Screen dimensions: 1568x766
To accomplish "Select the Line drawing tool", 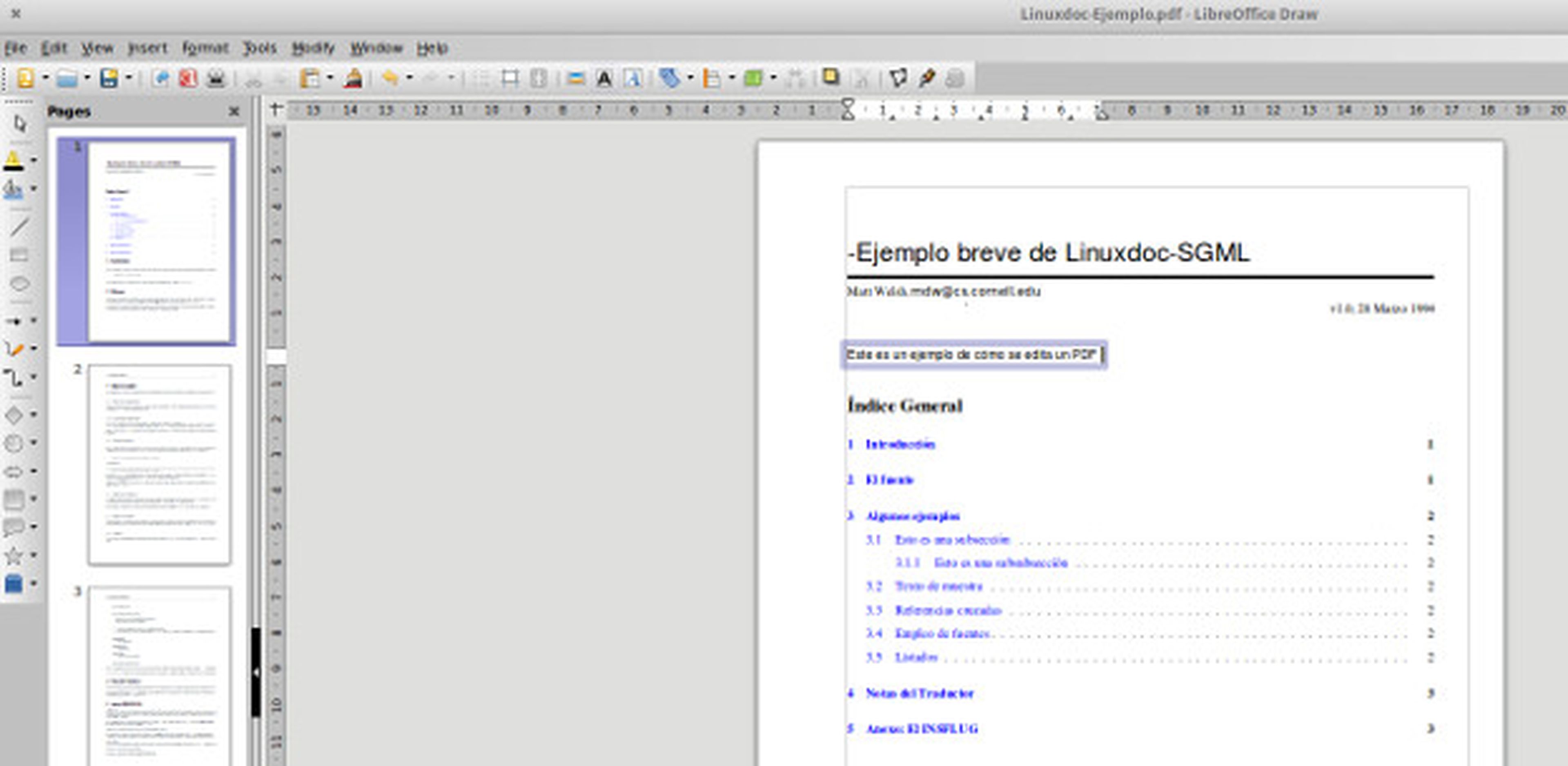I will click(20, 226).
